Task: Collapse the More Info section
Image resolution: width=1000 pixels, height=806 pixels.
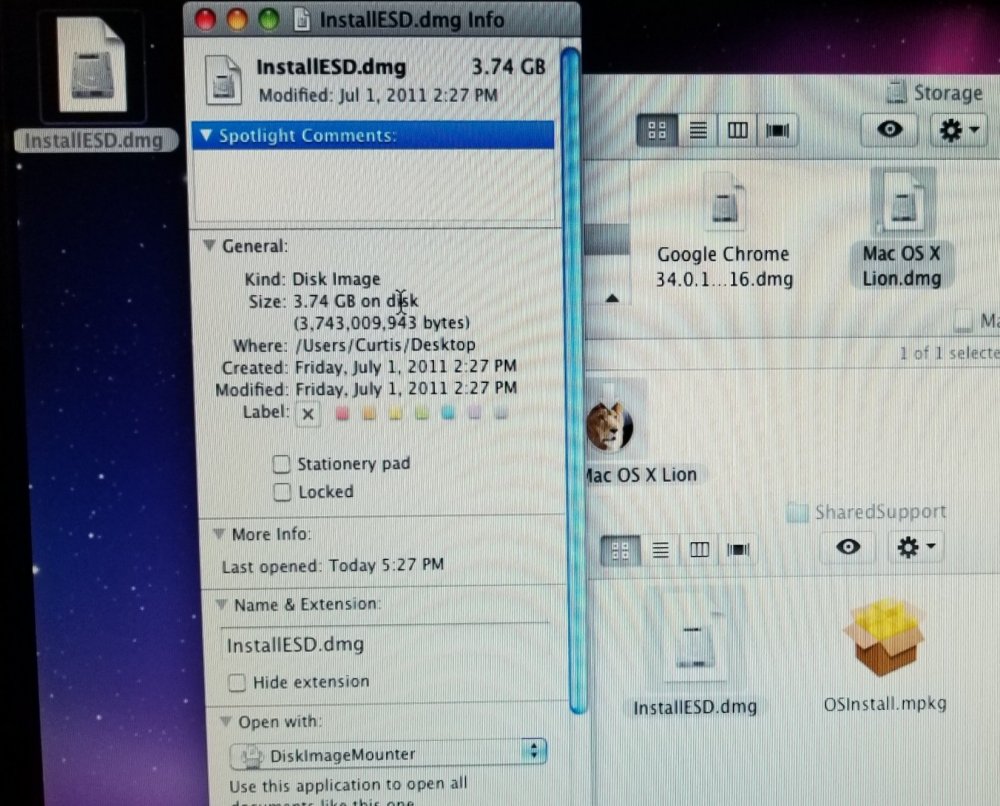Action: 219,534
